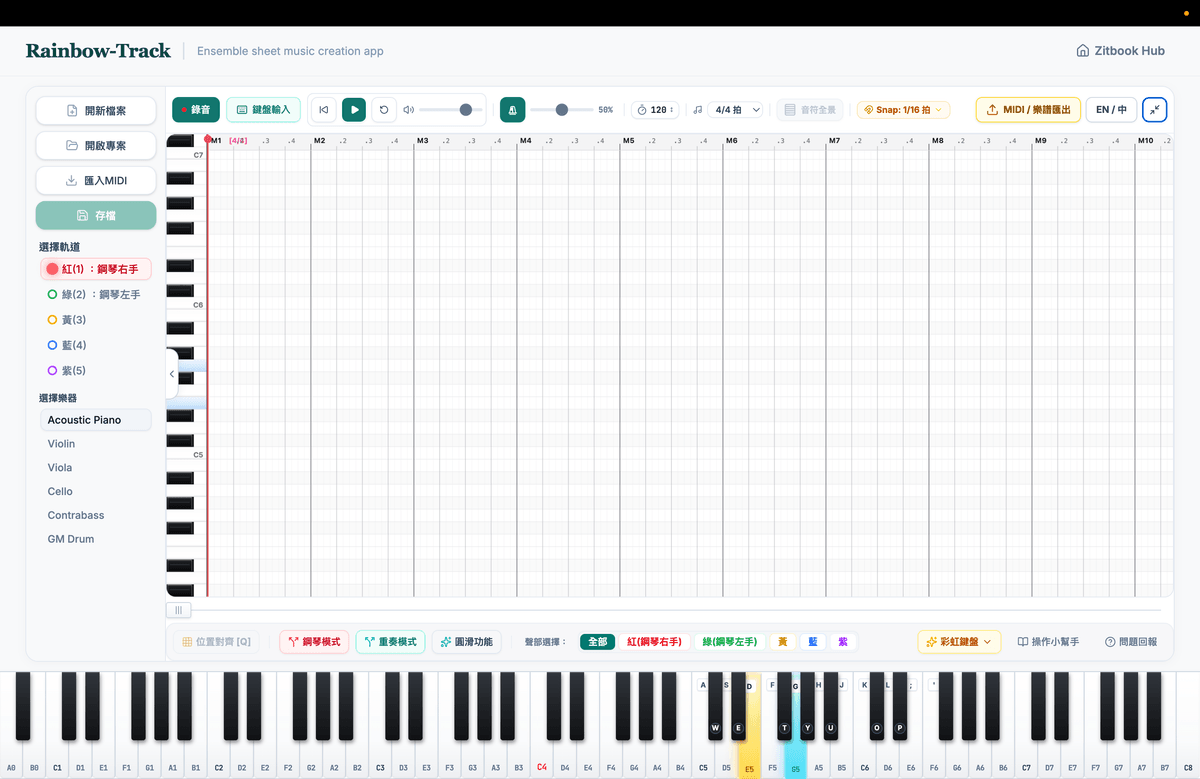Select the 黃(3) track
Screen dimensions: 1200x779
click(x=96, y=320)
